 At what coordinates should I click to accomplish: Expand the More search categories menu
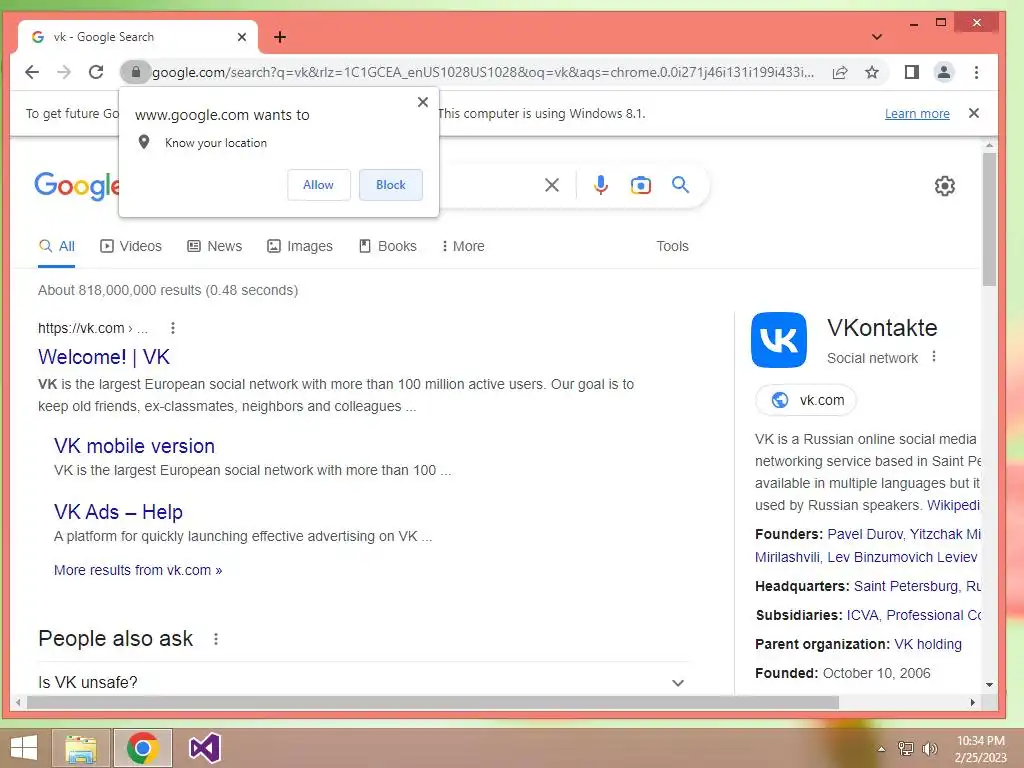click(463, 246)
